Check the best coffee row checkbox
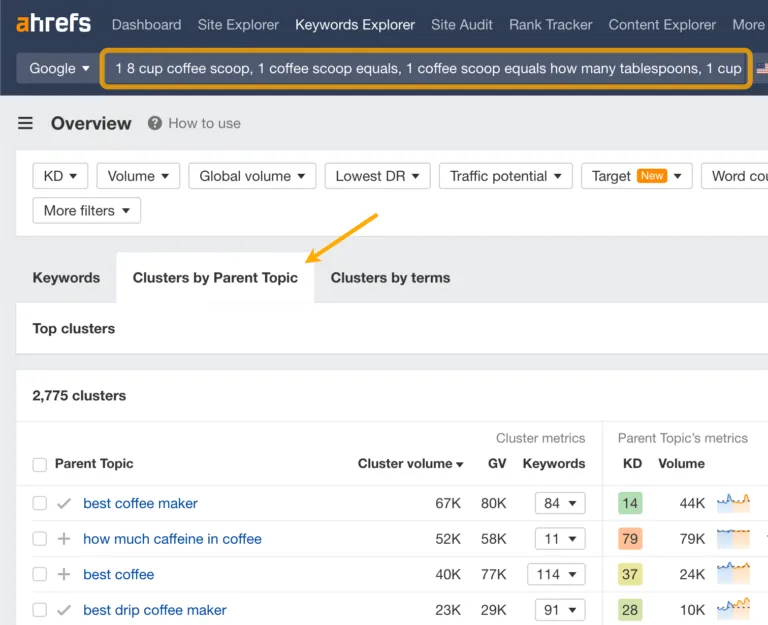768x625 pixels. (x=40, y=574)
